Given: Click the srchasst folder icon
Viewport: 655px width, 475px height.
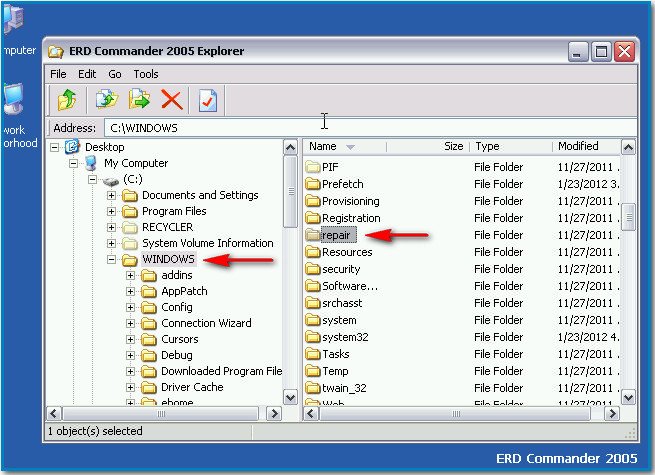Looking at the screenshot, I should click(312, 303).
